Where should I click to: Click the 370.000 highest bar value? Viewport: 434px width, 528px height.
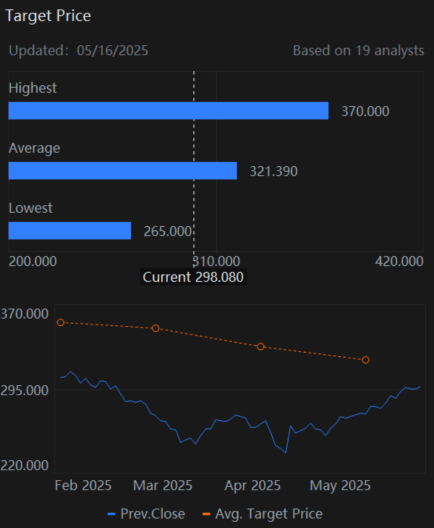[x=365, y=111]
